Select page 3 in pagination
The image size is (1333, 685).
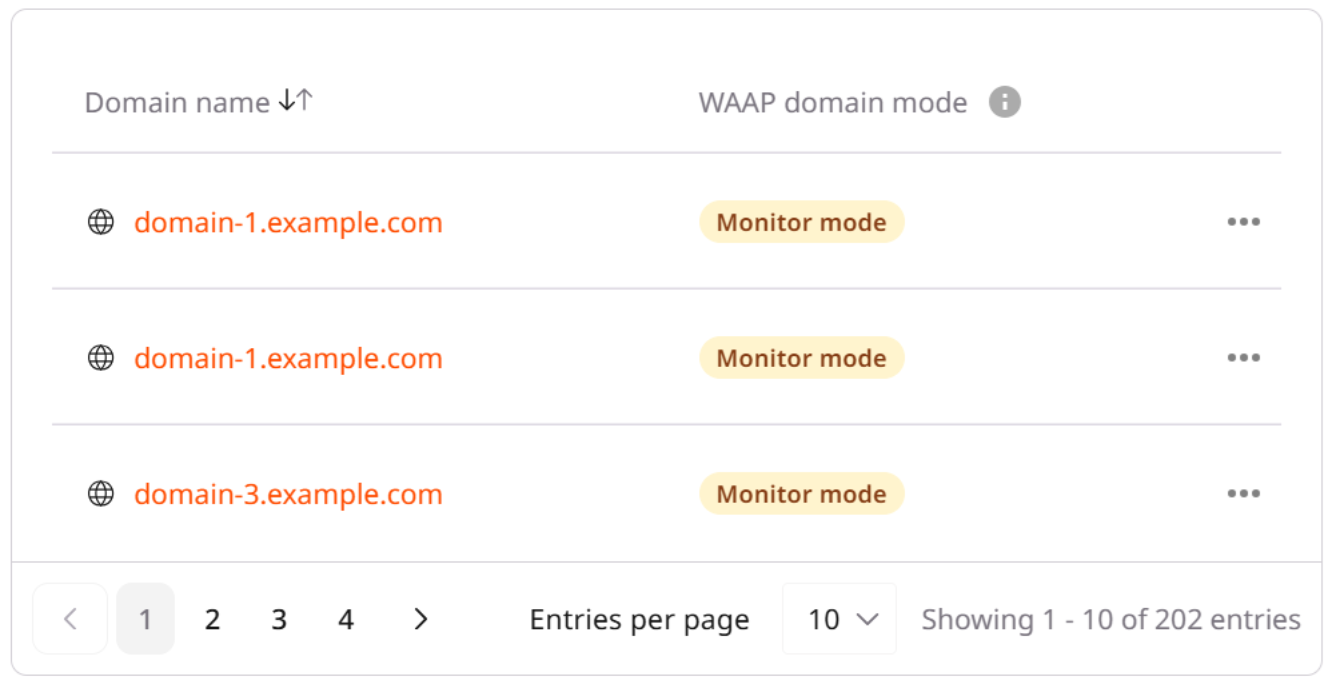coord(279,619)
